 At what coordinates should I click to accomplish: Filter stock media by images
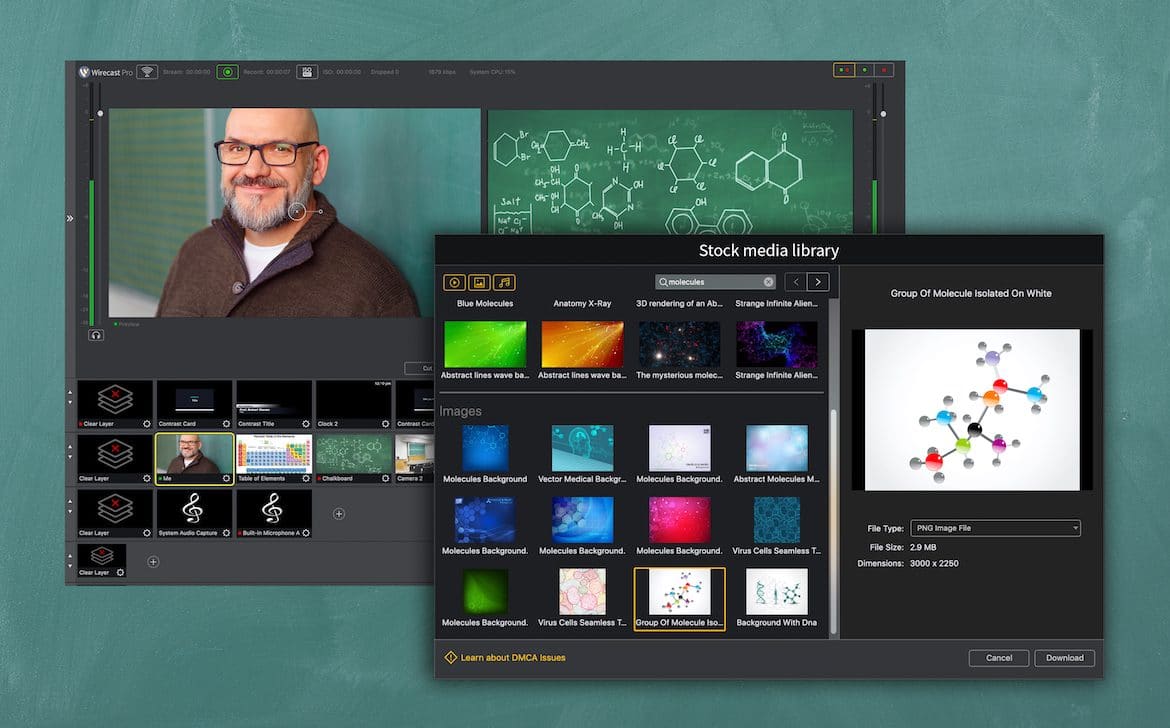(x=479, y=282)
